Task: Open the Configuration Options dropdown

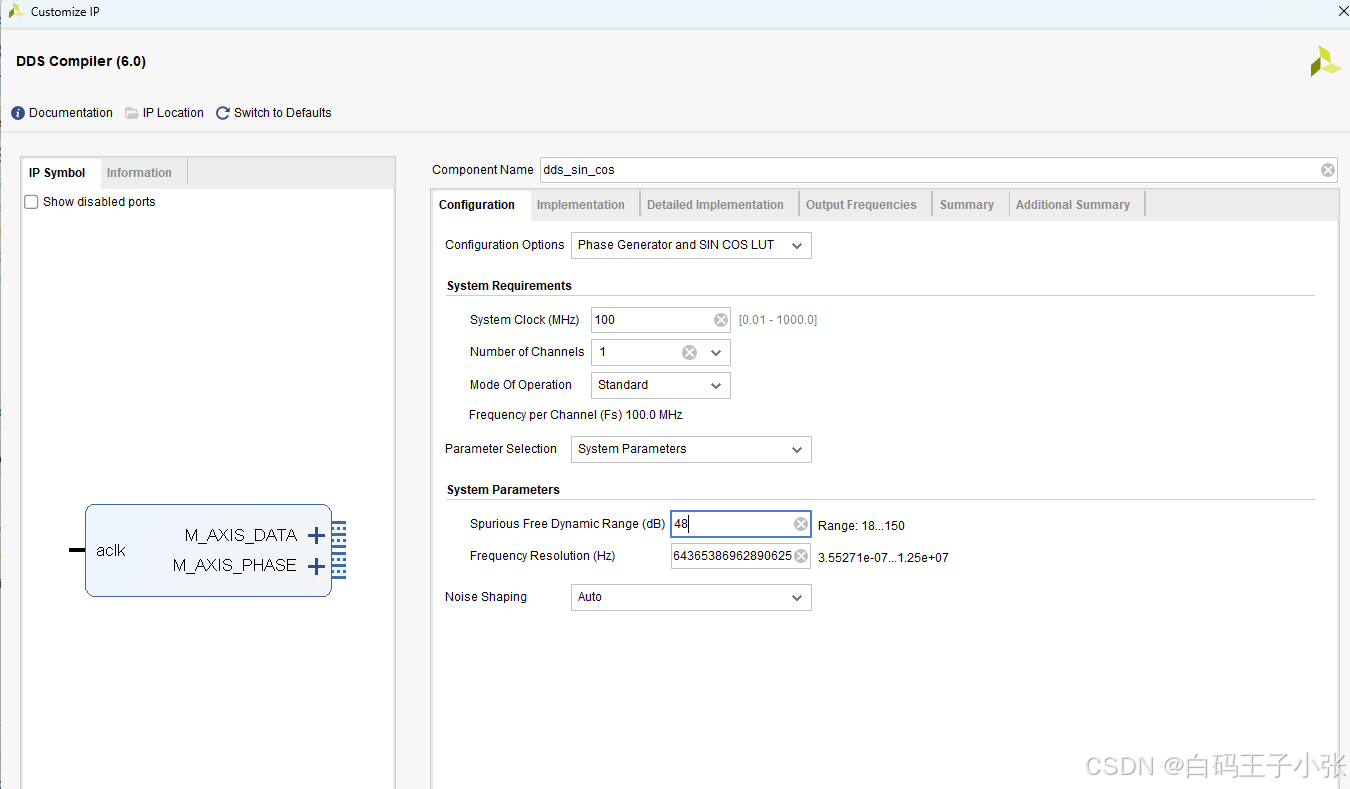Action: 691,245
